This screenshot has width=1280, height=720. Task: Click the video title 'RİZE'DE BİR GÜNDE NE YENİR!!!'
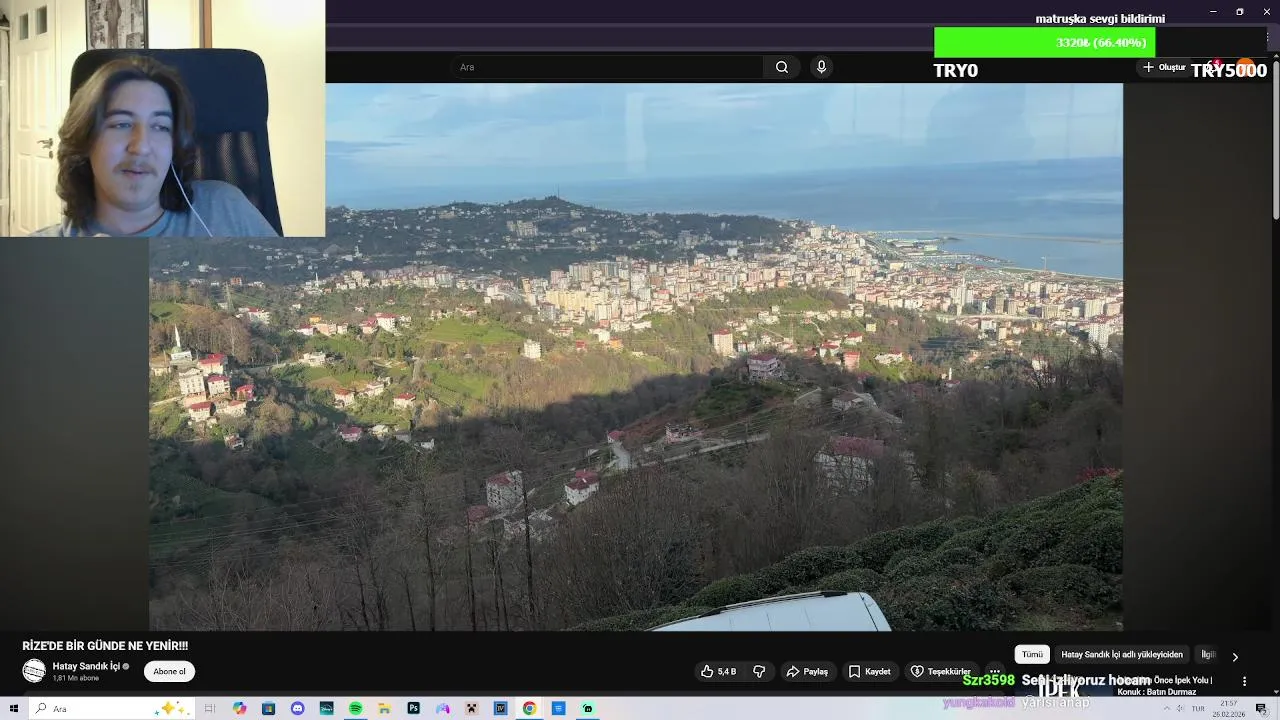[x=105, y=646]
